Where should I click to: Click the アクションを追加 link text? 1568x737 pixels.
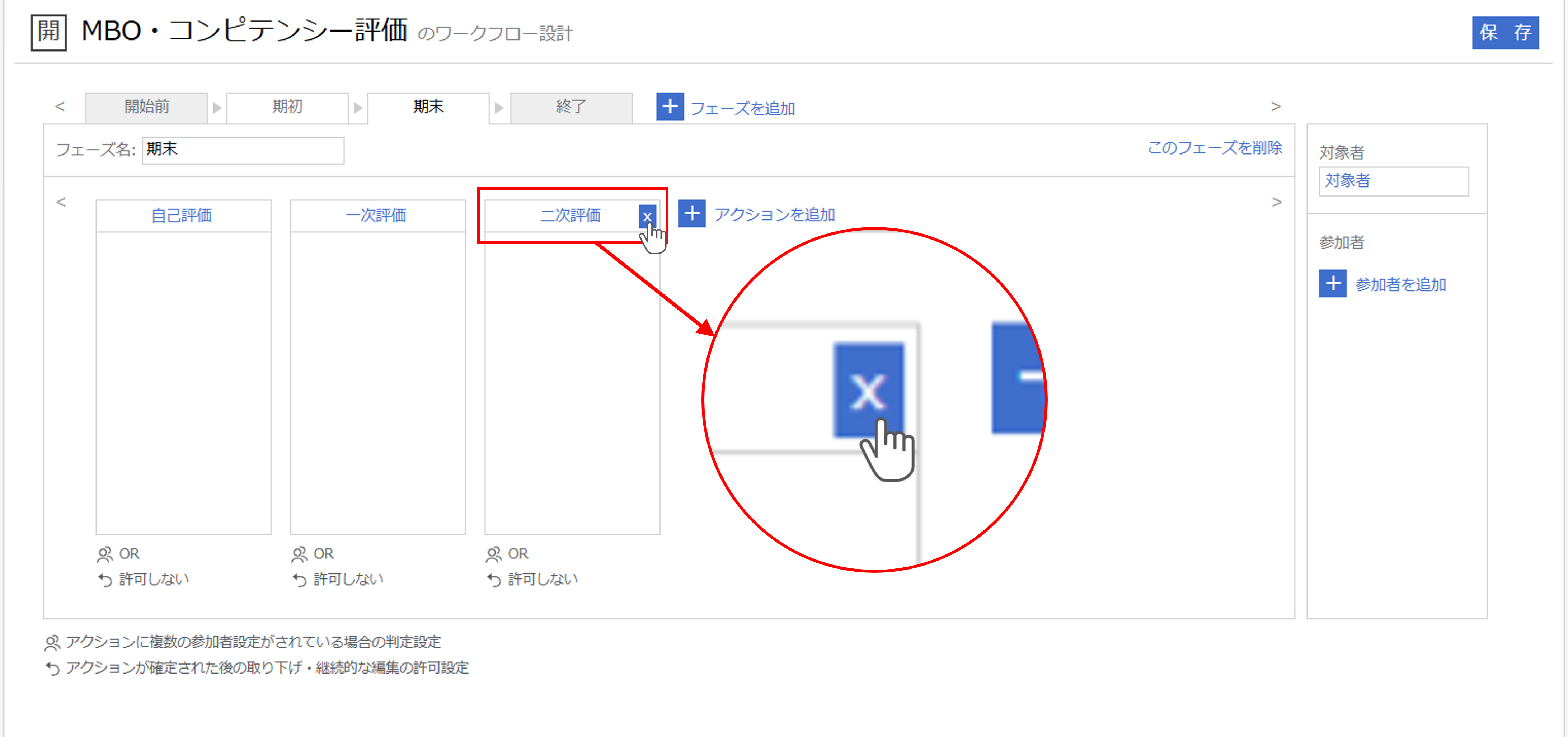coord(774,215)
